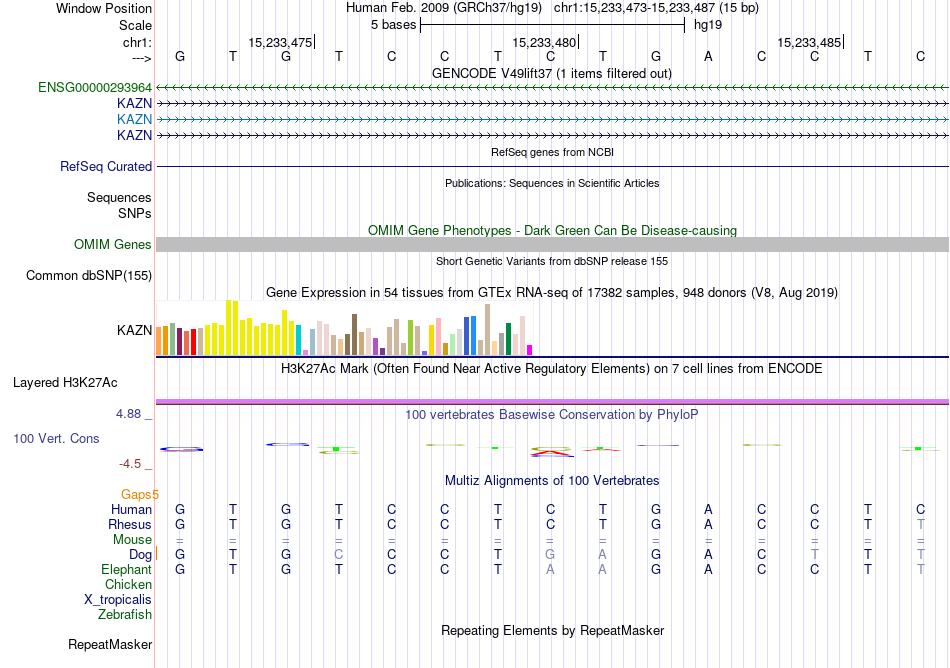
Task: Click 'RefSeq genes from NCBI' title
Action: click(552, 153)
